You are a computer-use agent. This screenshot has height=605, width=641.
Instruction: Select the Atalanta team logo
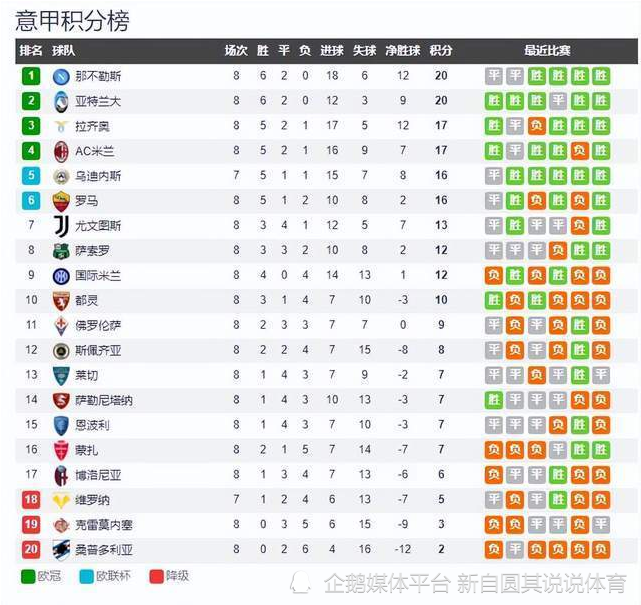coord(61,101)
